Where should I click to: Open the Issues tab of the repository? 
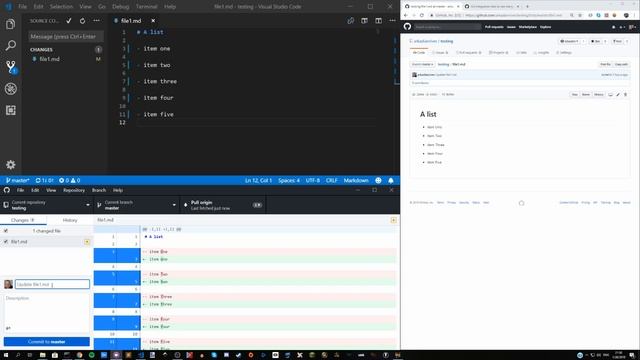[440, 53]
